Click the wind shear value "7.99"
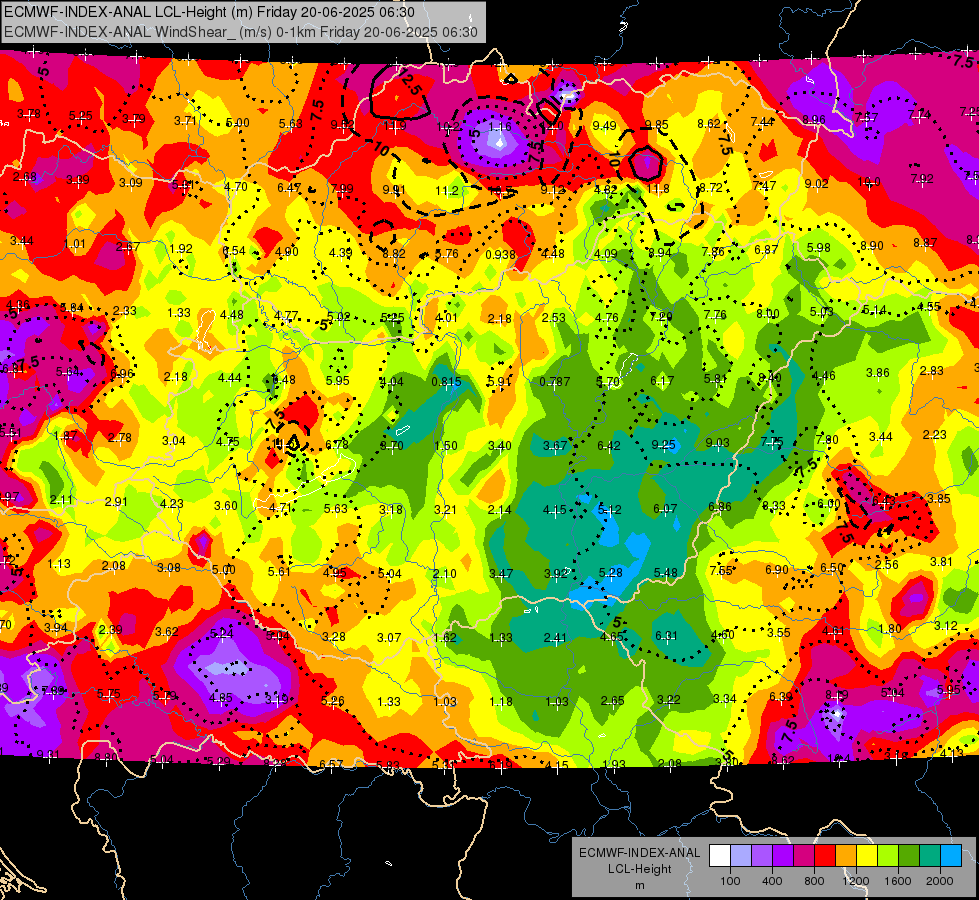The image size is (979, 900). 342,189
